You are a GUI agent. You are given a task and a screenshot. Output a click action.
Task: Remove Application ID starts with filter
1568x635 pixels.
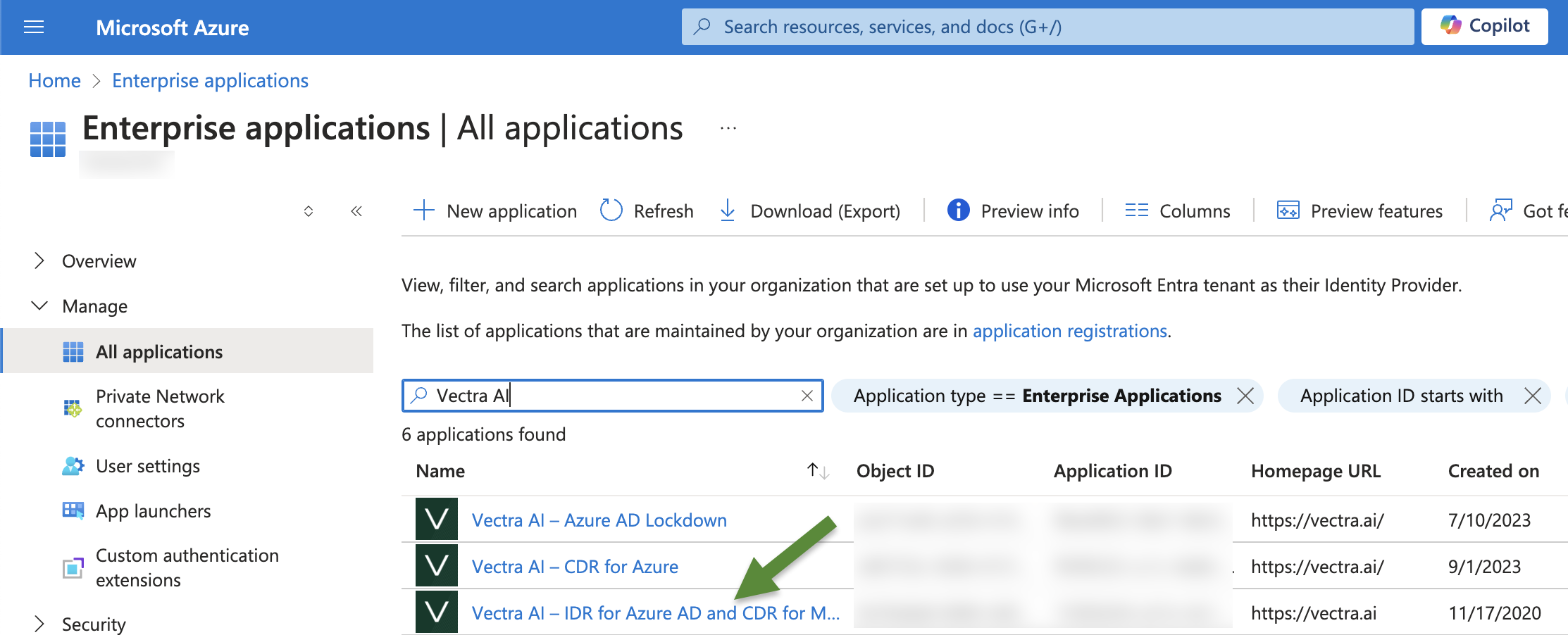point(1533,396)
